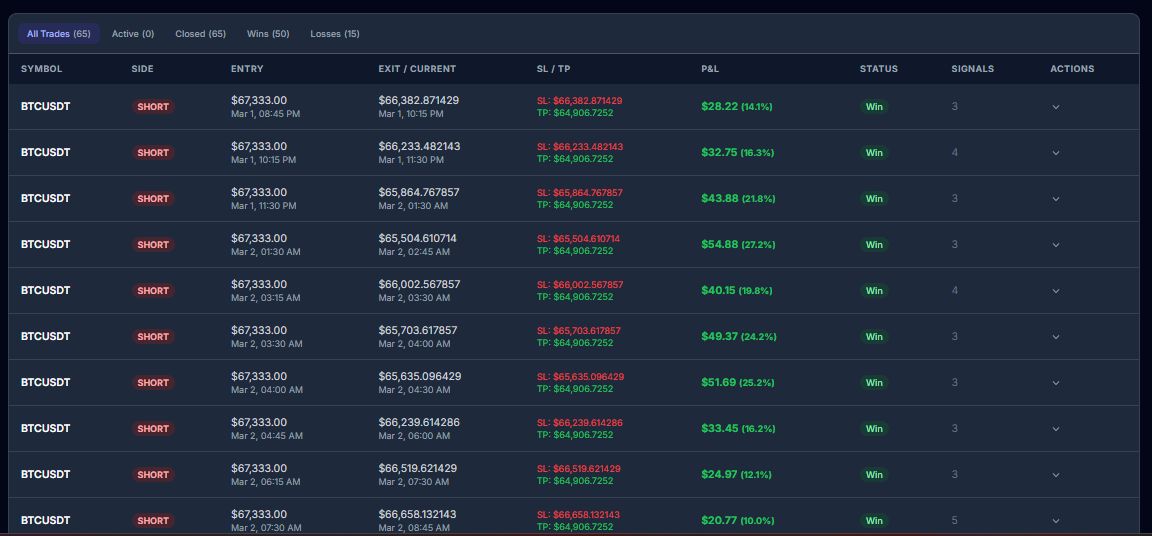Click SHORT badge in the $33.45 row
This screenshot has width=1152, height=536.
click(153, 429)
